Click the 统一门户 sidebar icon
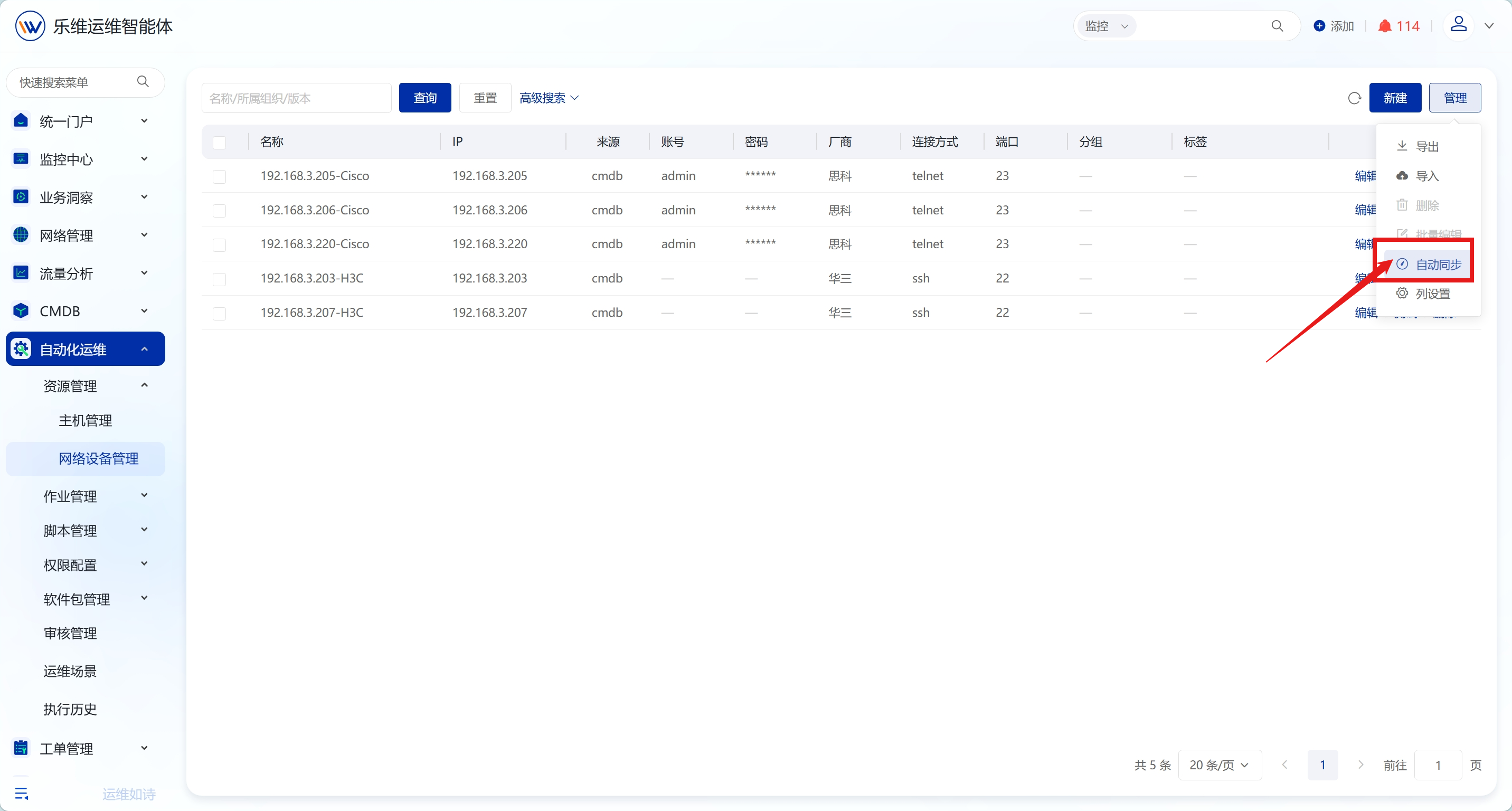The width and height of the screenshot is (1512, 811). 21,121
